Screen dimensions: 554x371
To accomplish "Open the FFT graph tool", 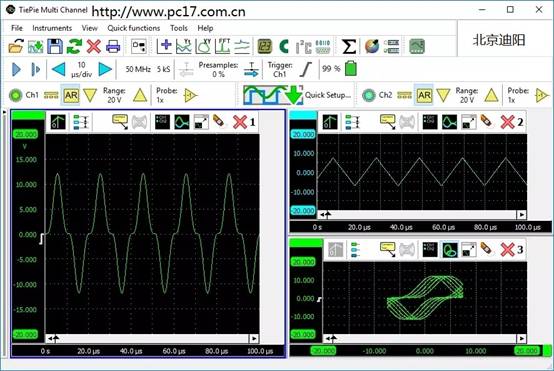I will point(223,46).
